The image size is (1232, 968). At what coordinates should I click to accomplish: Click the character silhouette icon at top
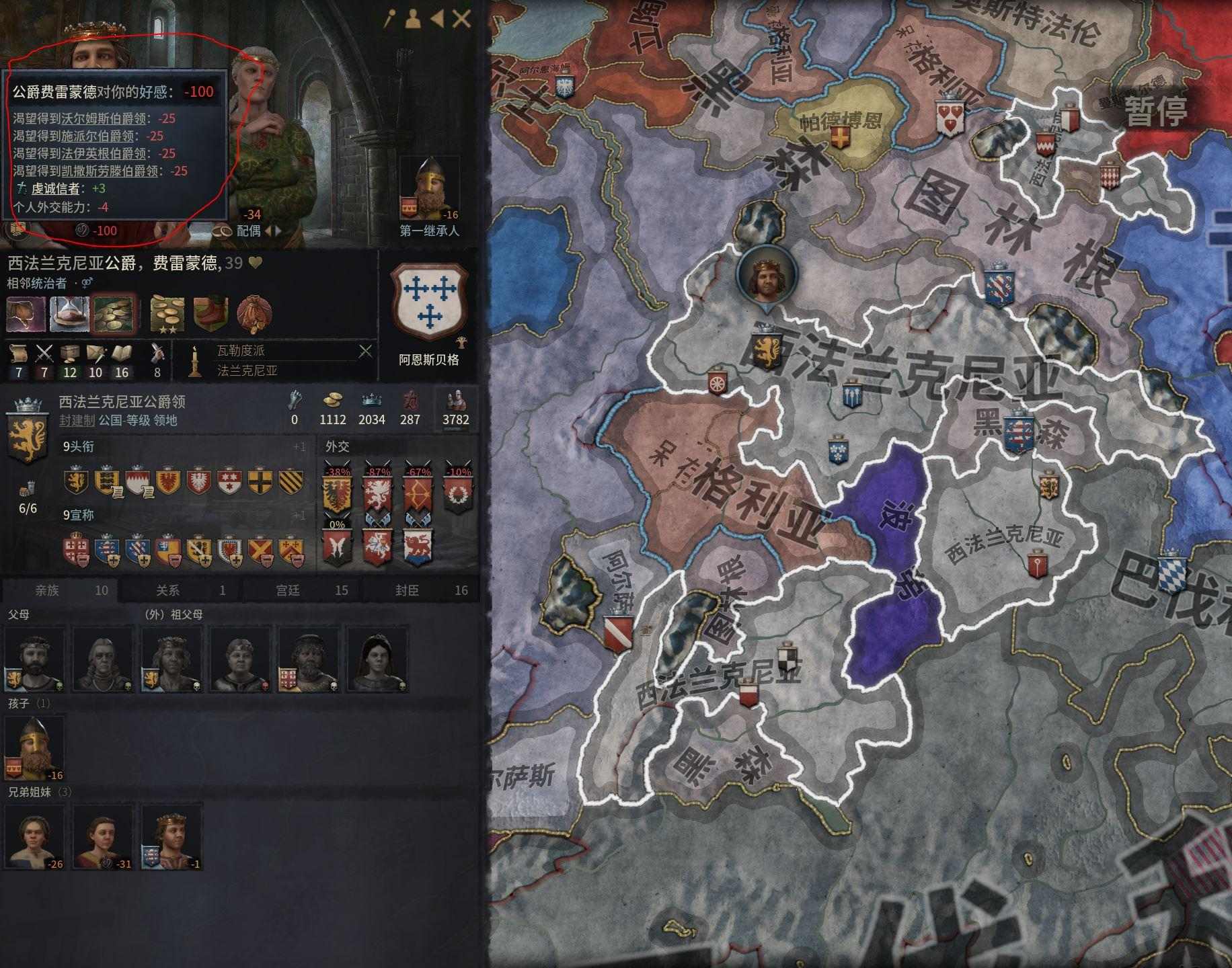pyautogui.click(x=412, y=19)
